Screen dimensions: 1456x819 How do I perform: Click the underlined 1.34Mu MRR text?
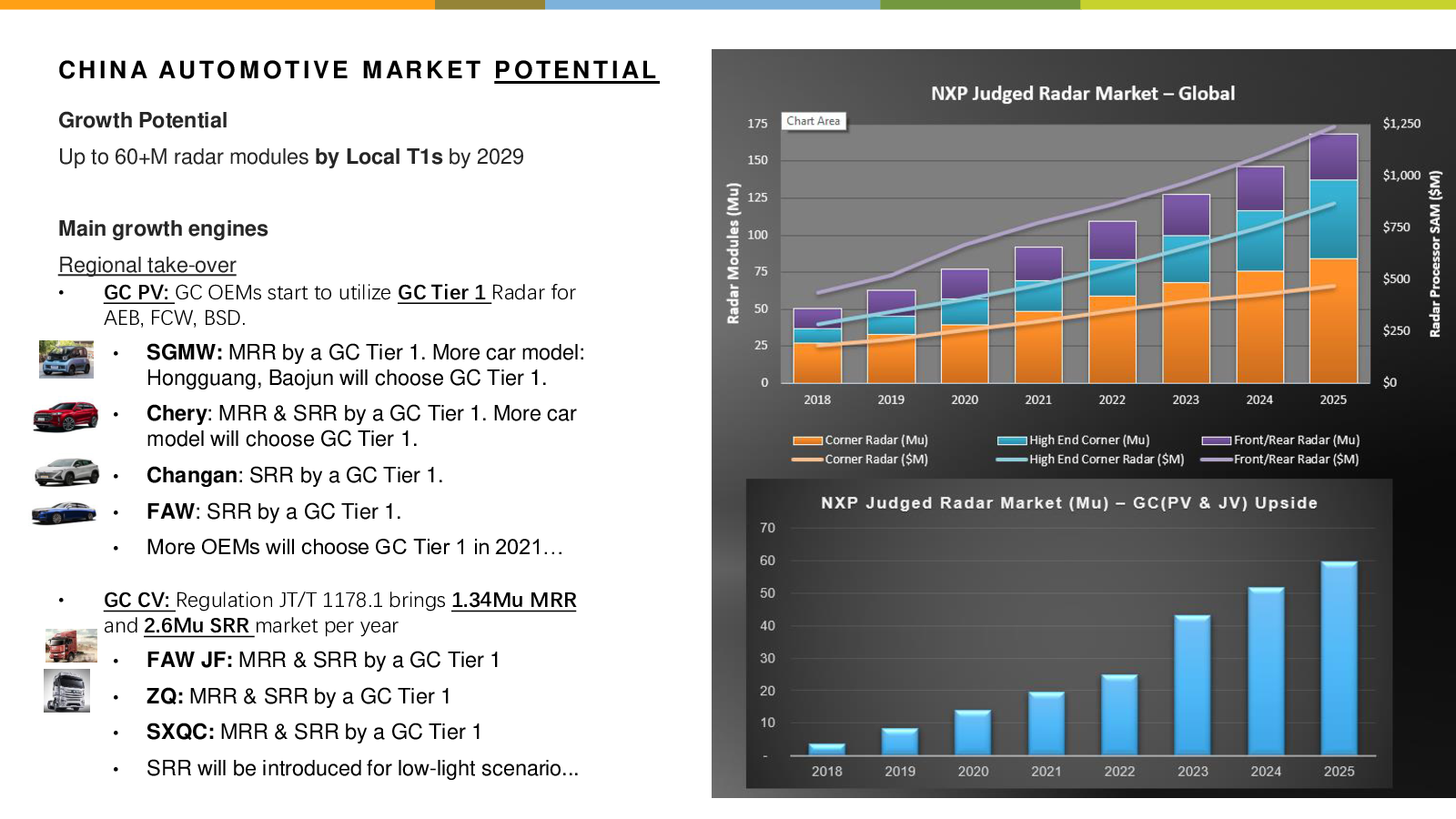pos(514,600)
